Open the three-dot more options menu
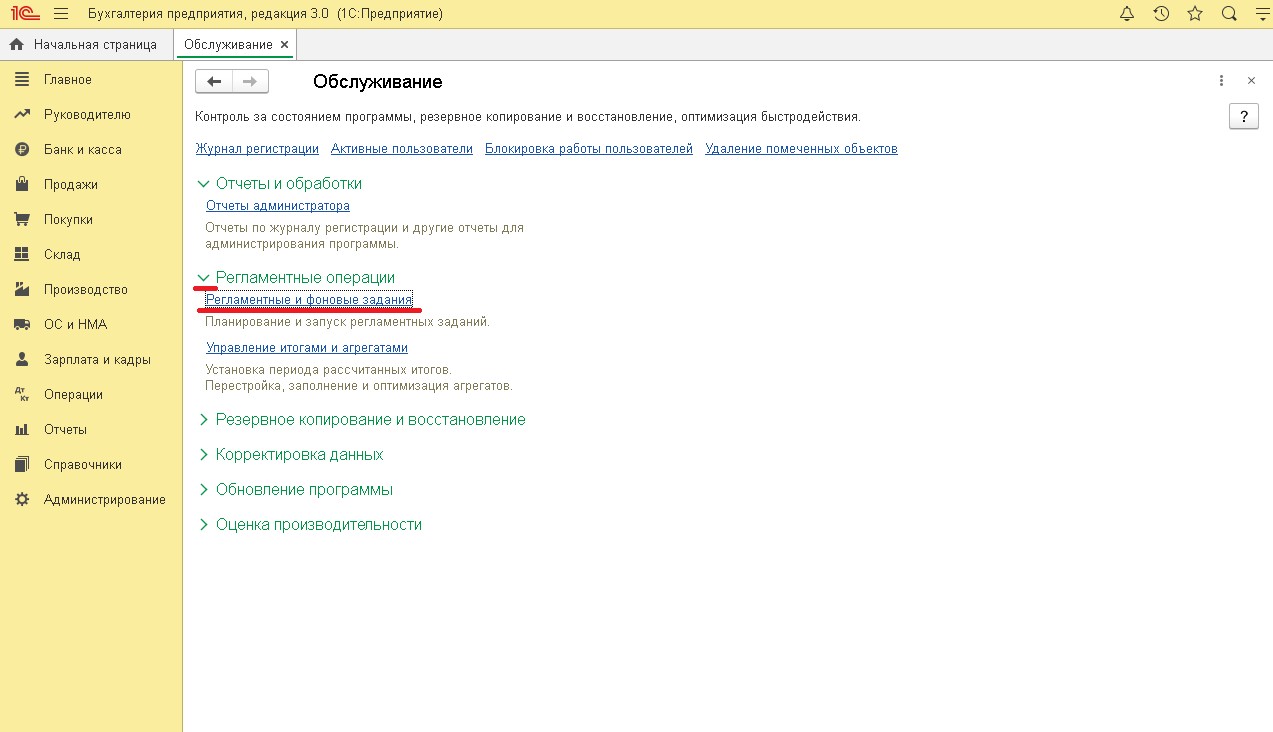 pyautogui.click(x=1221, y=81)
